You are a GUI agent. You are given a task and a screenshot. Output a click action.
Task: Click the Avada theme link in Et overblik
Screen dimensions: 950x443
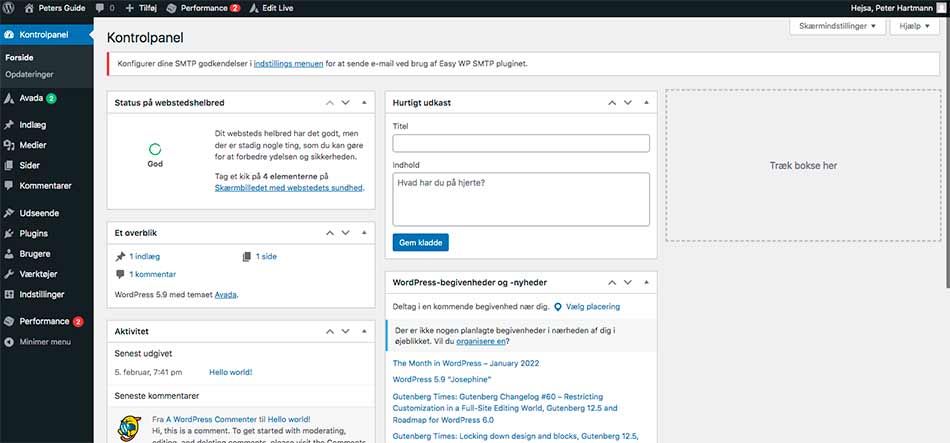225,295
